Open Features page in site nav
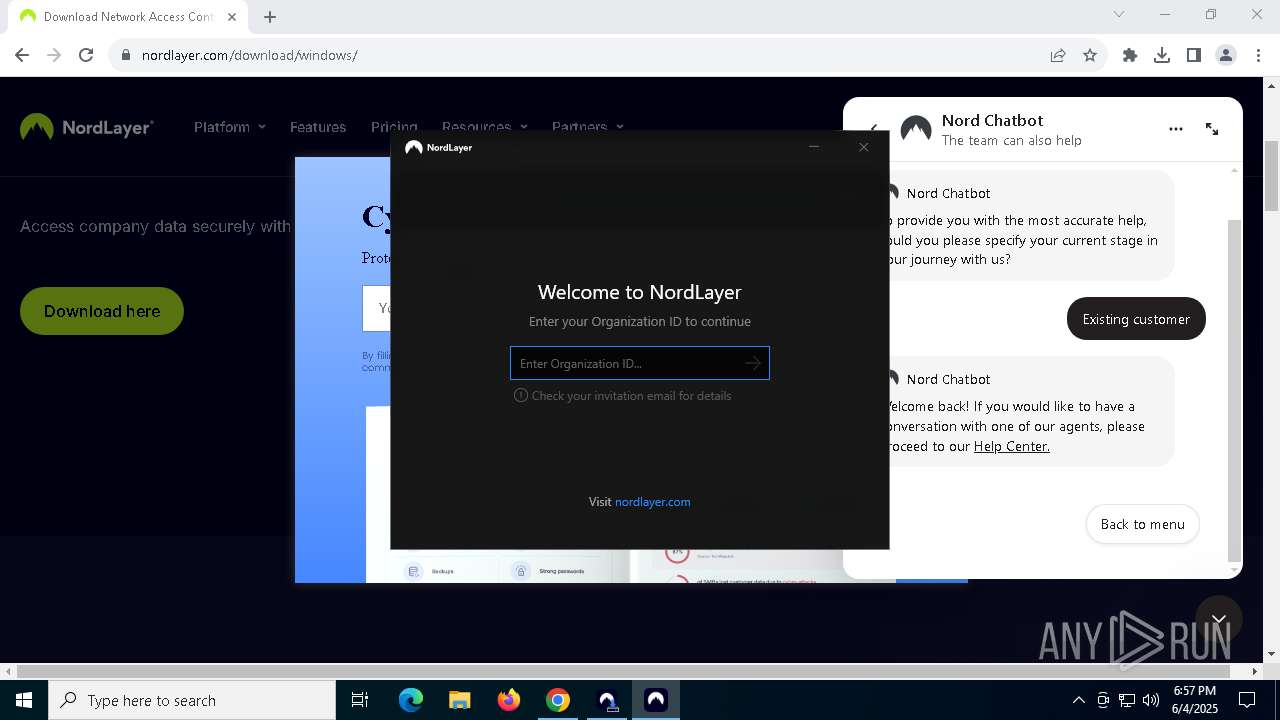 [318, 127]
